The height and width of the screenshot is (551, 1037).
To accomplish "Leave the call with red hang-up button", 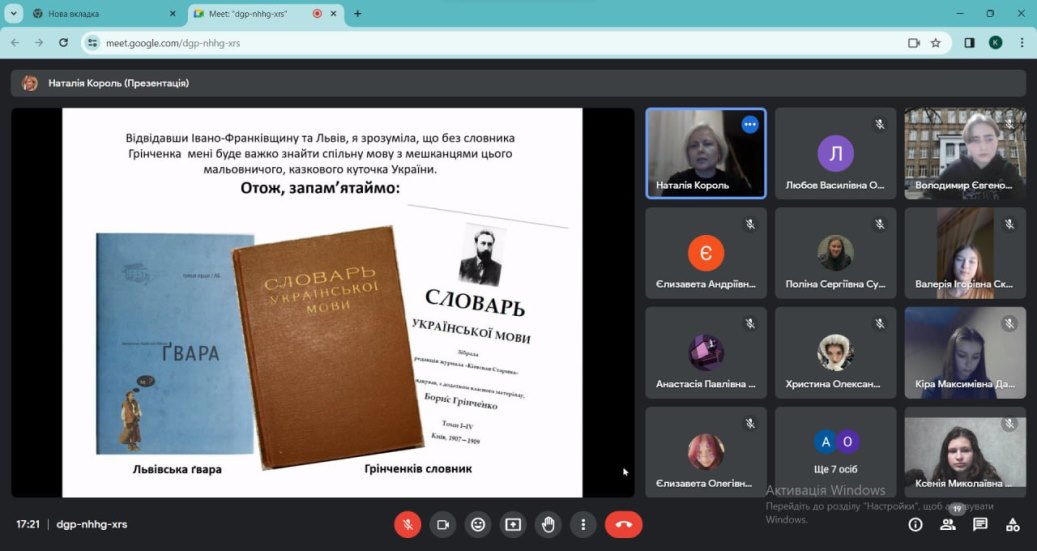I will 624,524.
